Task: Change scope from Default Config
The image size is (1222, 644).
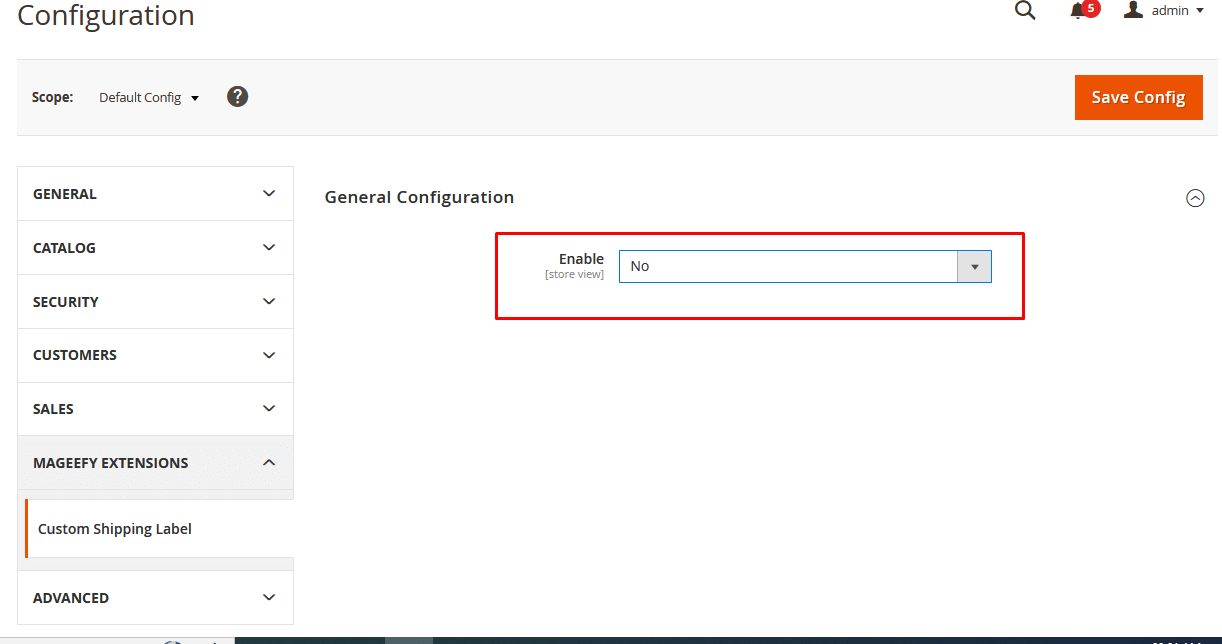Action: pos(140,97)
